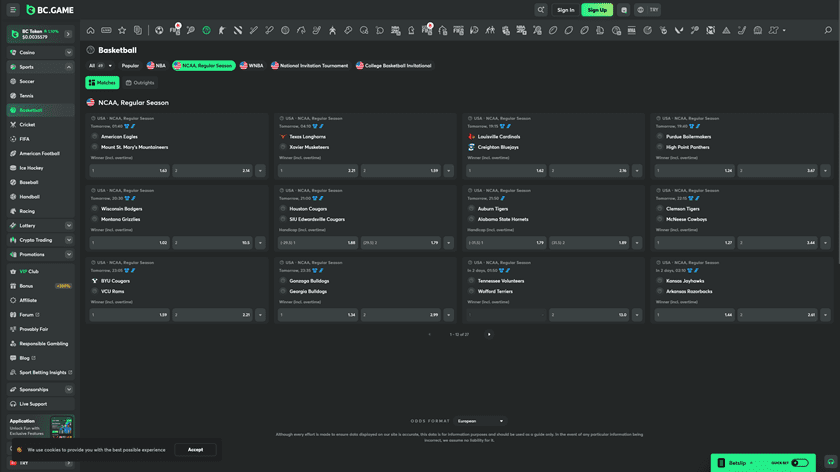Open the Application promo banner
This screenshot has height=472, width=840.
coord(41,427)
